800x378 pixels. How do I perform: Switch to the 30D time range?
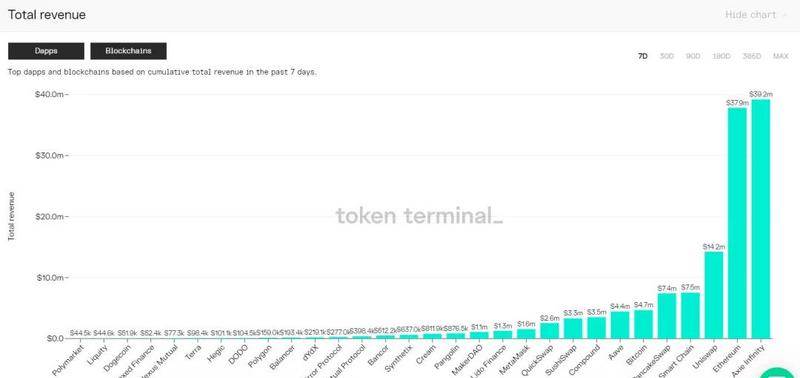[x=667, y=56]
